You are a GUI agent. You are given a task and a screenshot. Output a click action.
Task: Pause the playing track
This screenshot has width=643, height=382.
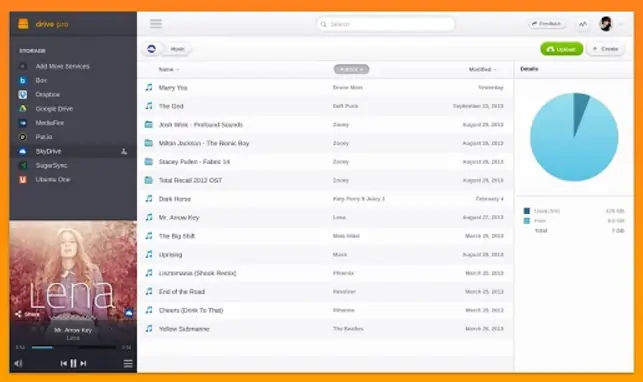click(73, 363)
